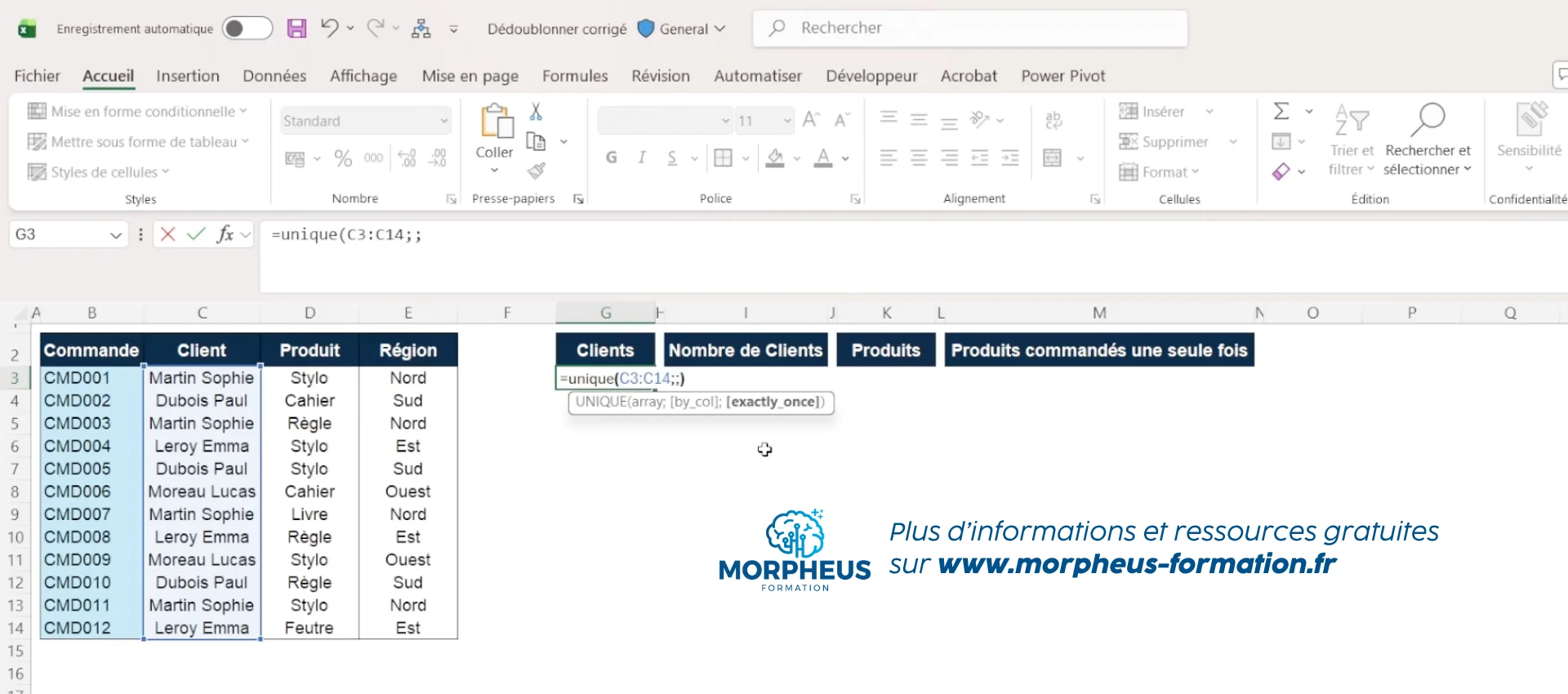This screenshot has width=1568, height=694.
Task: Click the merge cells icon
Action: point(1053,158)
